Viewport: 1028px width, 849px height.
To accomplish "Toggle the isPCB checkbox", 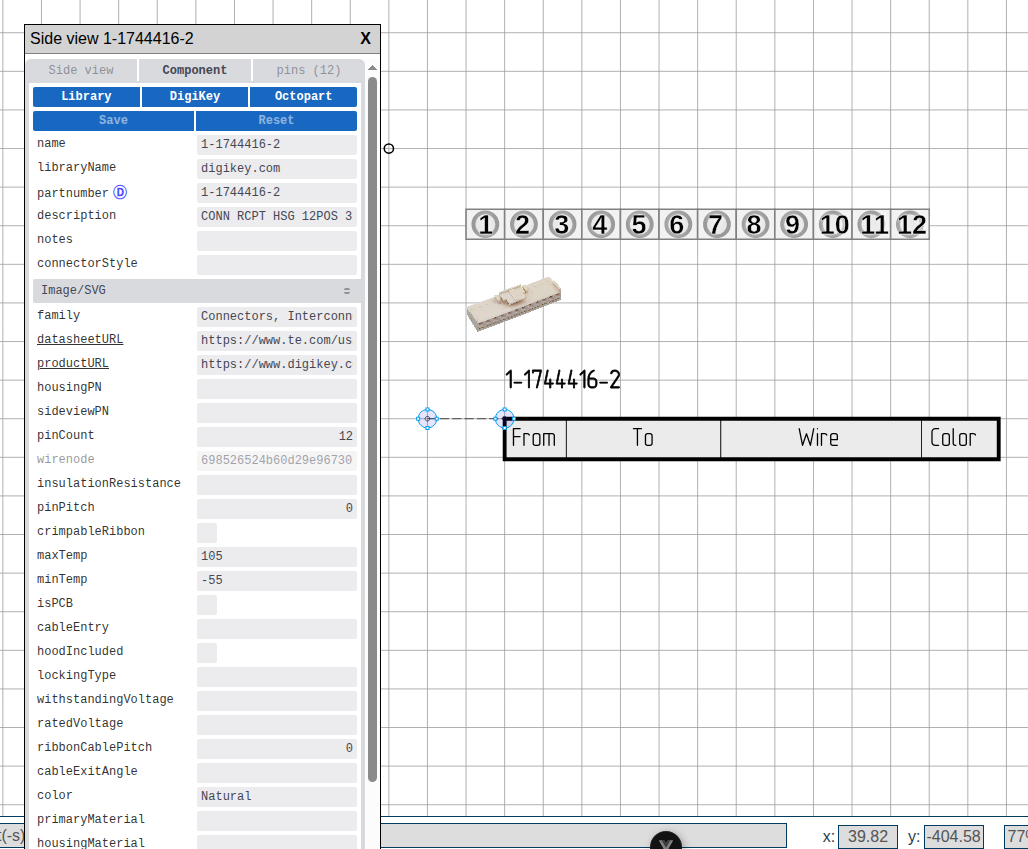I will 206,604.
